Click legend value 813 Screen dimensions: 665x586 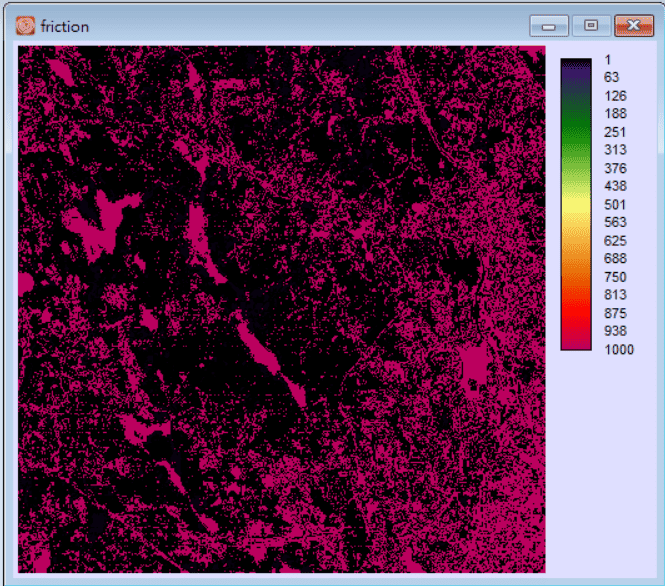[615, 295]
